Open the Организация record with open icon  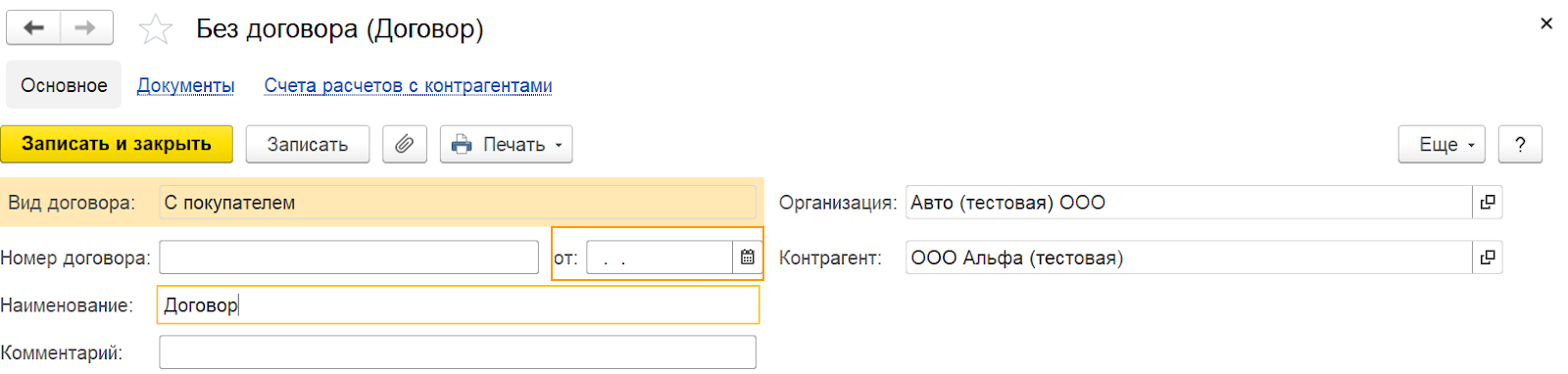tap(1487, 203)
